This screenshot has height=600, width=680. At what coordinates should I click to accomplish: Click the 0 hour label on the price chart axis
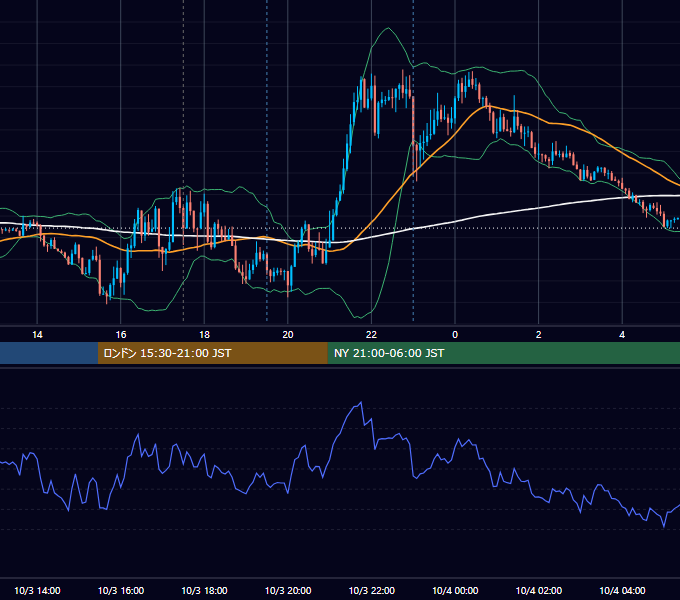pos(455,335)
